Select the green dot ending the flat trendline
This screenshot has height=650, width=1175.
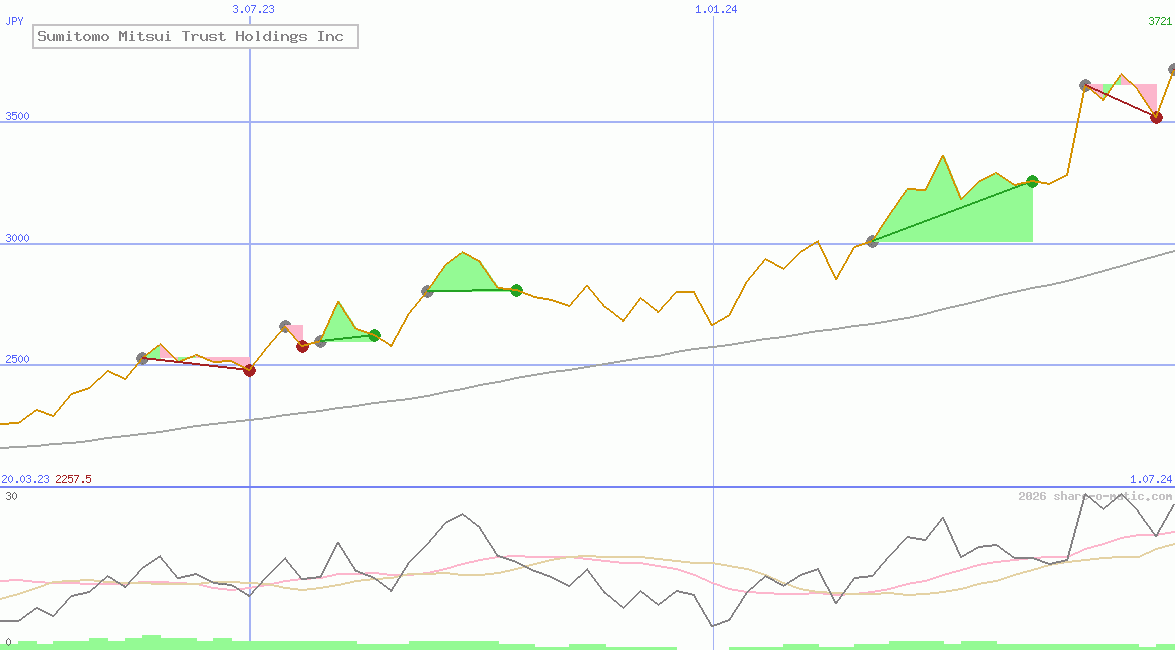[x=515, y=290]
